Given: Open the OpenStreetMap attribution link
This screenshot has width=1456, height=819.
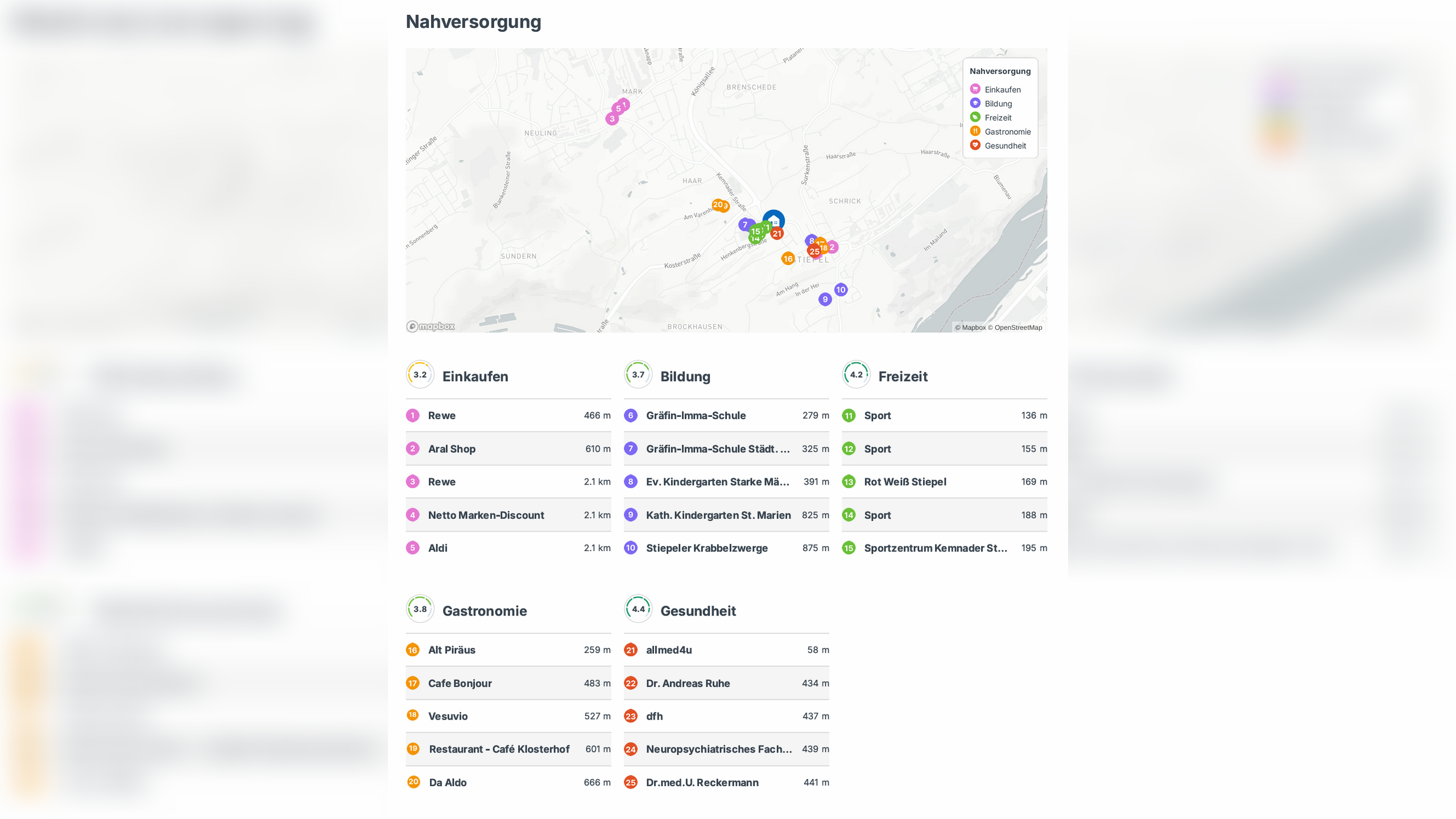Looking at the screenshot, I should point(1018,327).
